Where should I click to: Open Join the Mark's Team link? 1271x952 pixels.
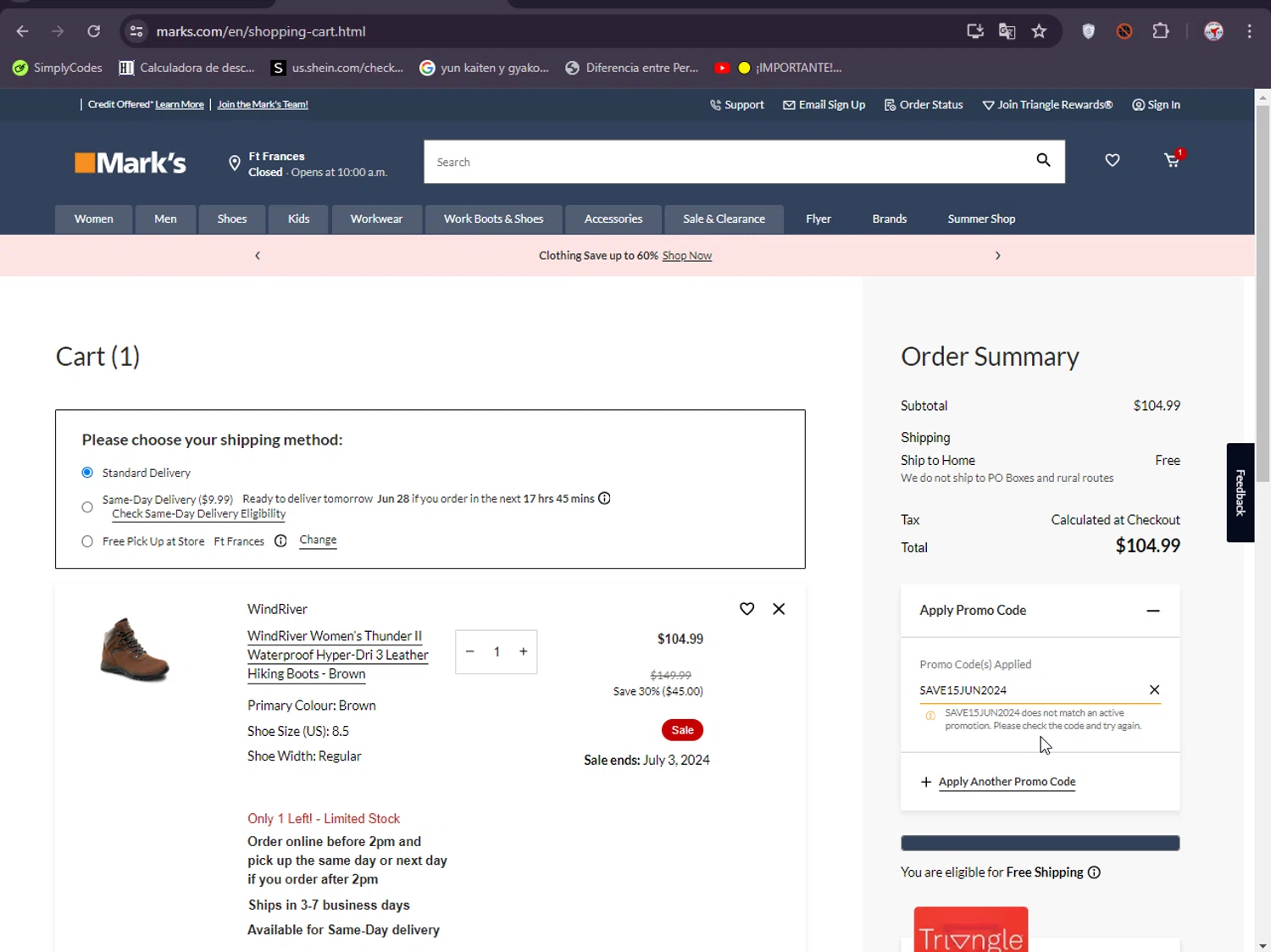pos(263,104)
